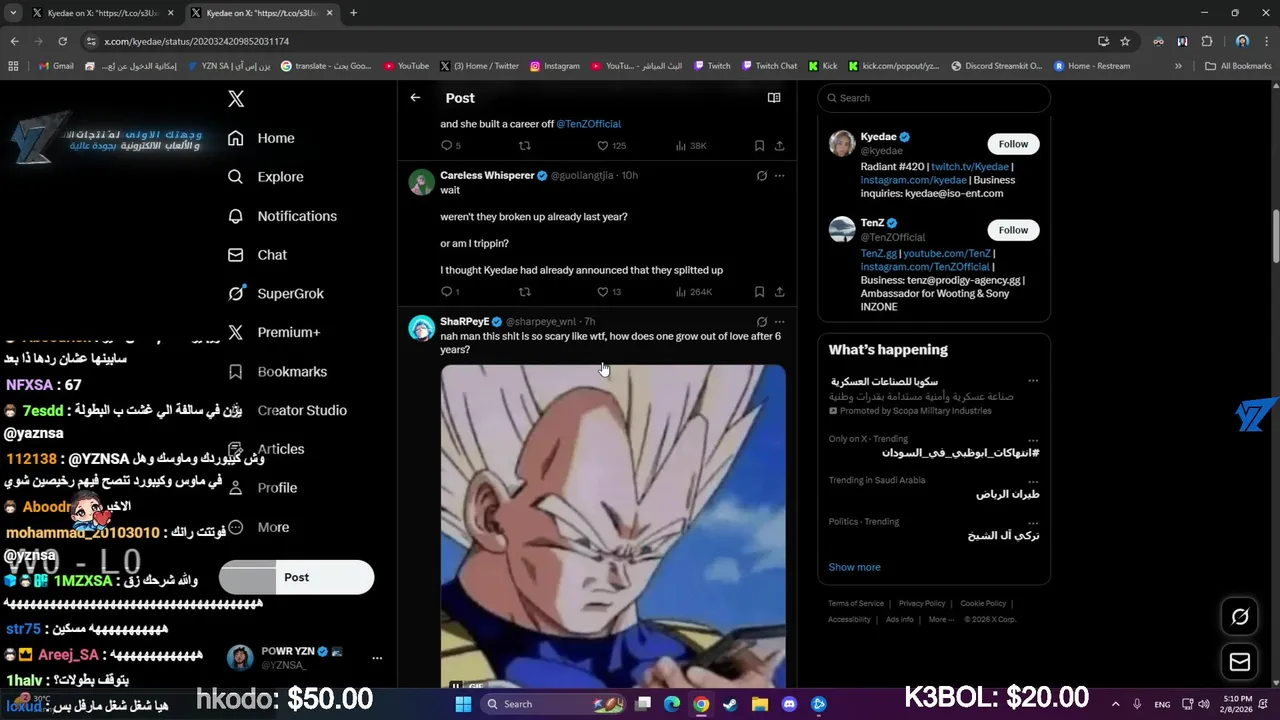Screen dimensions: 1280x720
Task: Bookmark this page with the star icon
Action: 1125,41
